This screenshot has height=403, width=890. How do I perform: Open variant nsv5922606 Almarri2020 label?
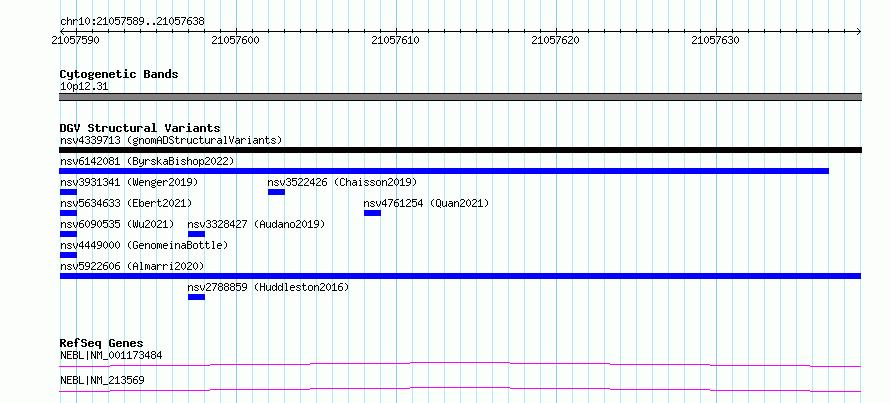tap(132, 266)
